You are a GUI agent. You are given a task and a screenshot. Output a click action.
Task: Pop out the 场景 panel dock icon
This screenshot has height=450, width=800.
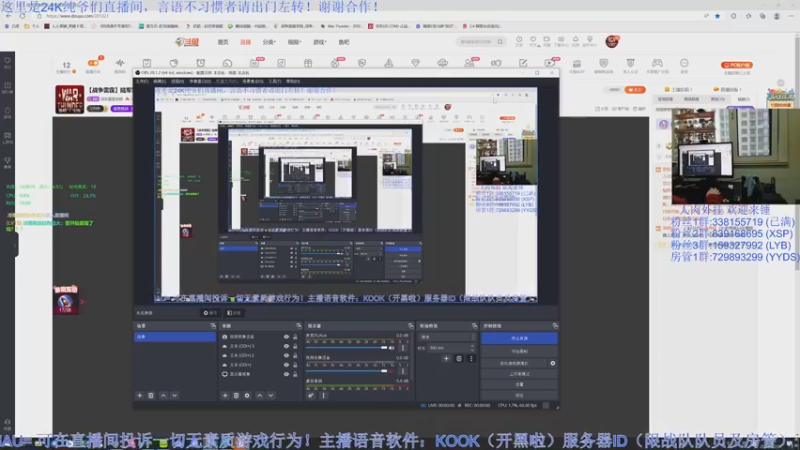point(213,326)
